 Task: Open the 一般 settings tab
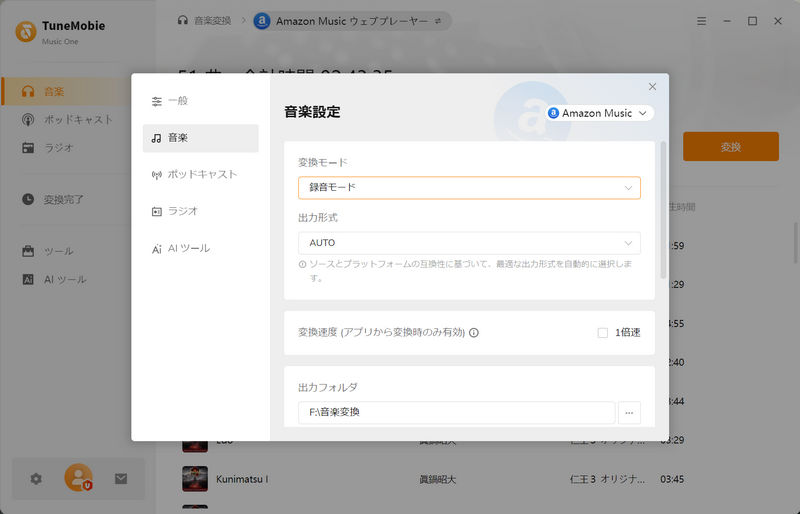pyautogui.click(x=200, y=101)
